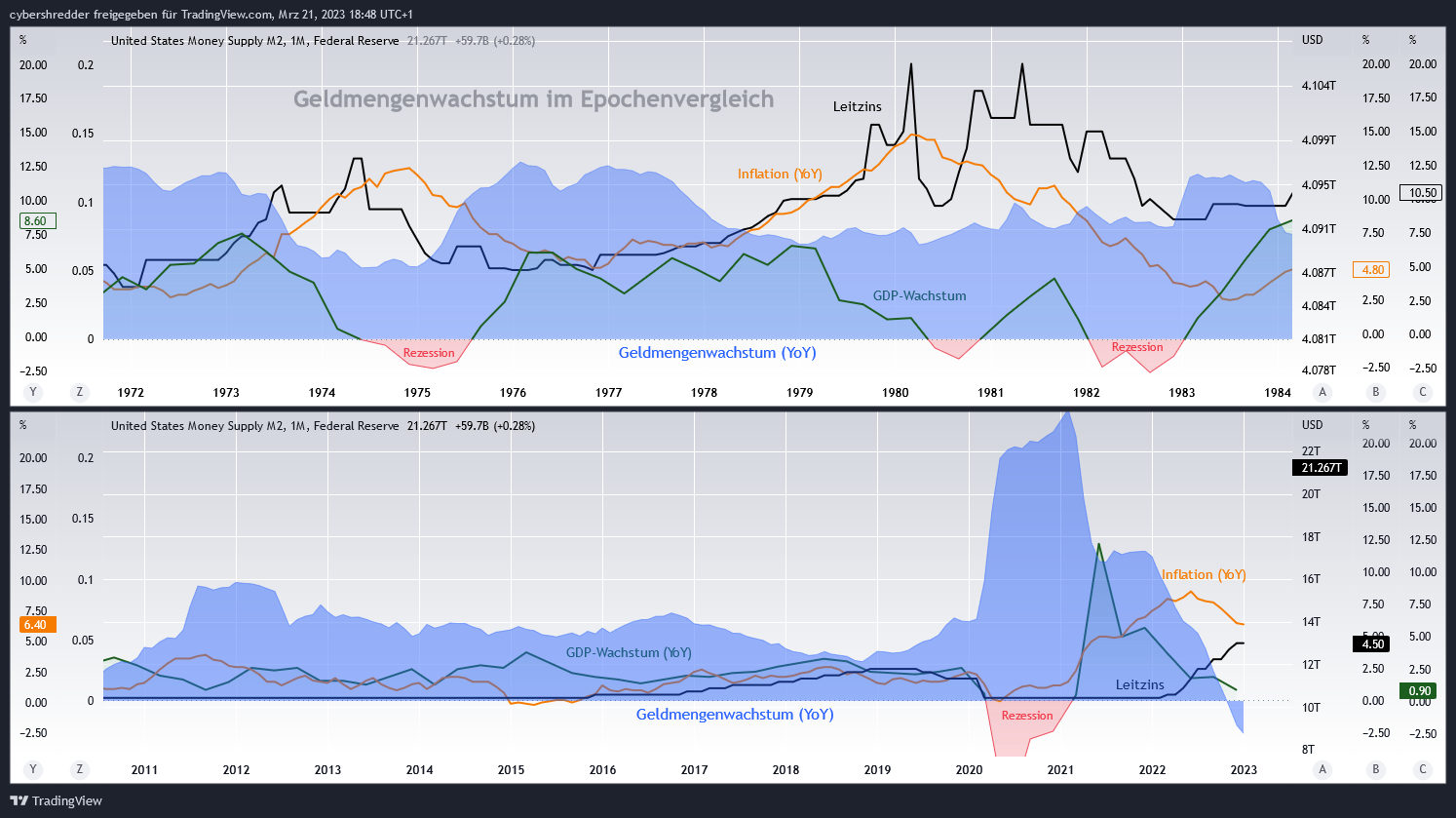Select the C scale badge in the 1972–1984 chart
The image size is (1456, 818).
1423,392
